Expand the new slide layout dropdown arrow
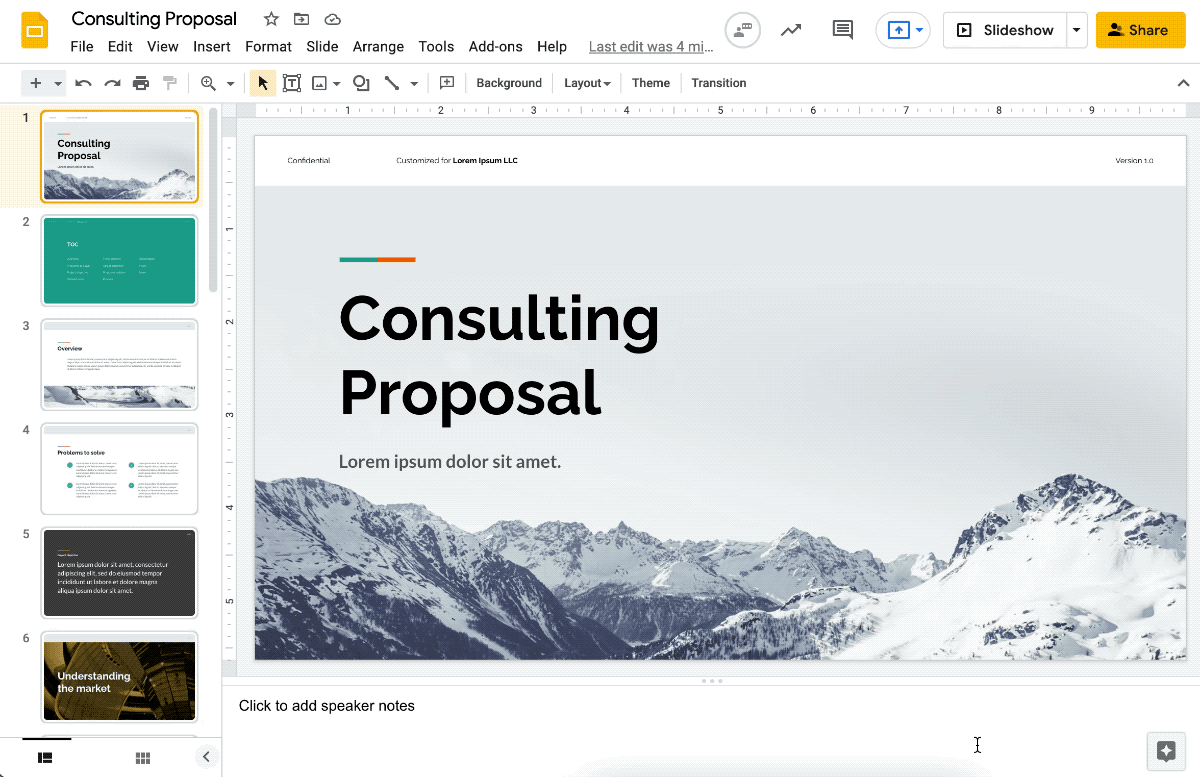 point(59,83)
